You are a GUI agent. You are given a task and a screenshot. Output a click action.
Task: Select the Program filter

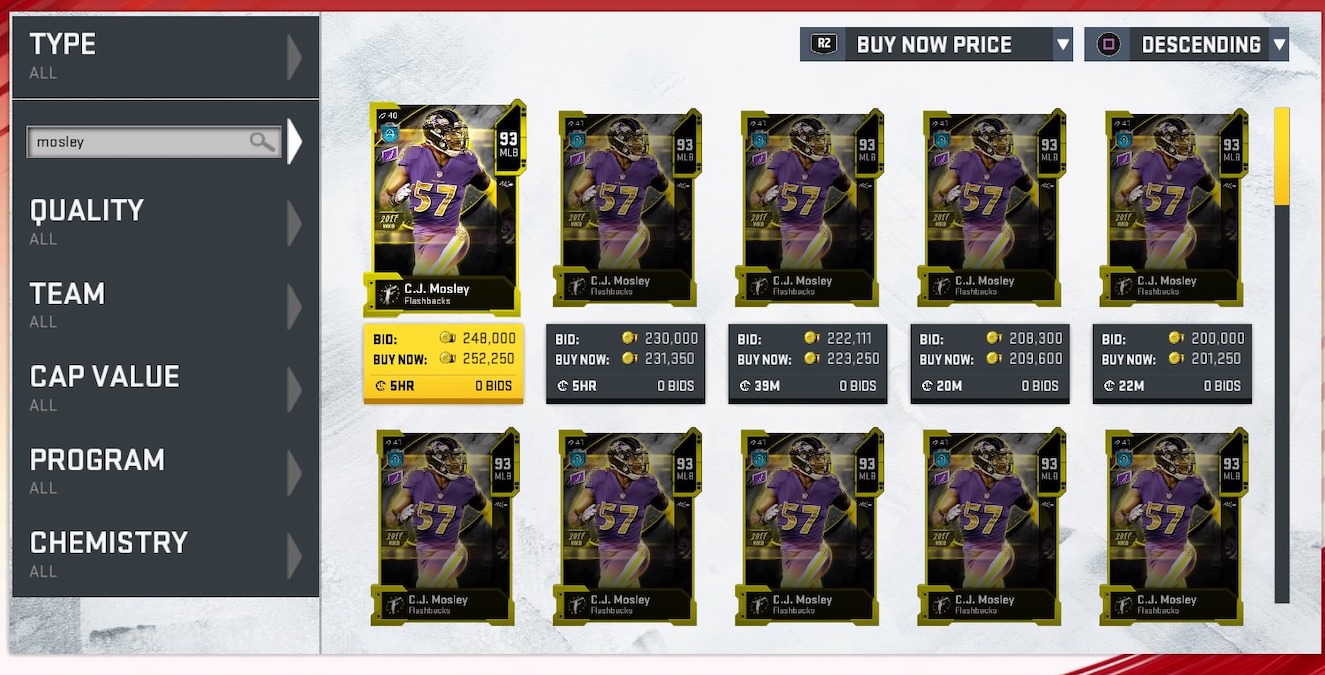point(165,472)
